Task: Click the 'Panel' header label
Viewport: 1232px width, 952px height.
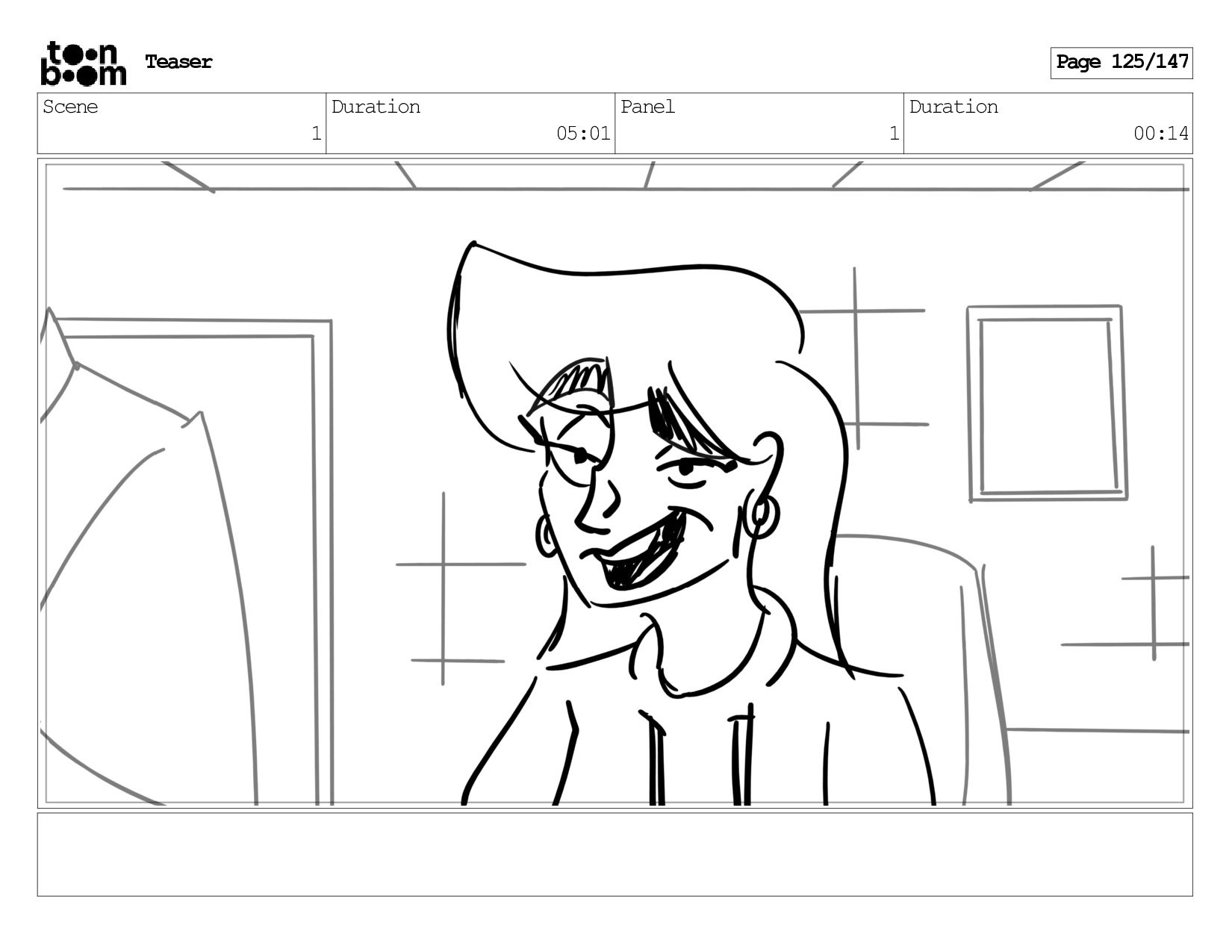Action: pyautogui.click(x=647, y=107)
